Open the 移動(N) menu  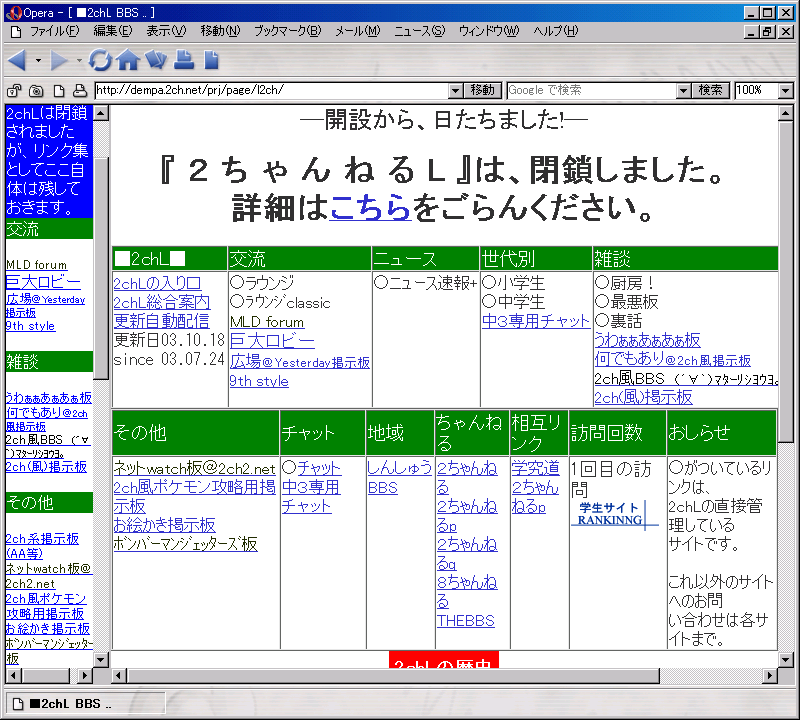(x=220, y=31)
